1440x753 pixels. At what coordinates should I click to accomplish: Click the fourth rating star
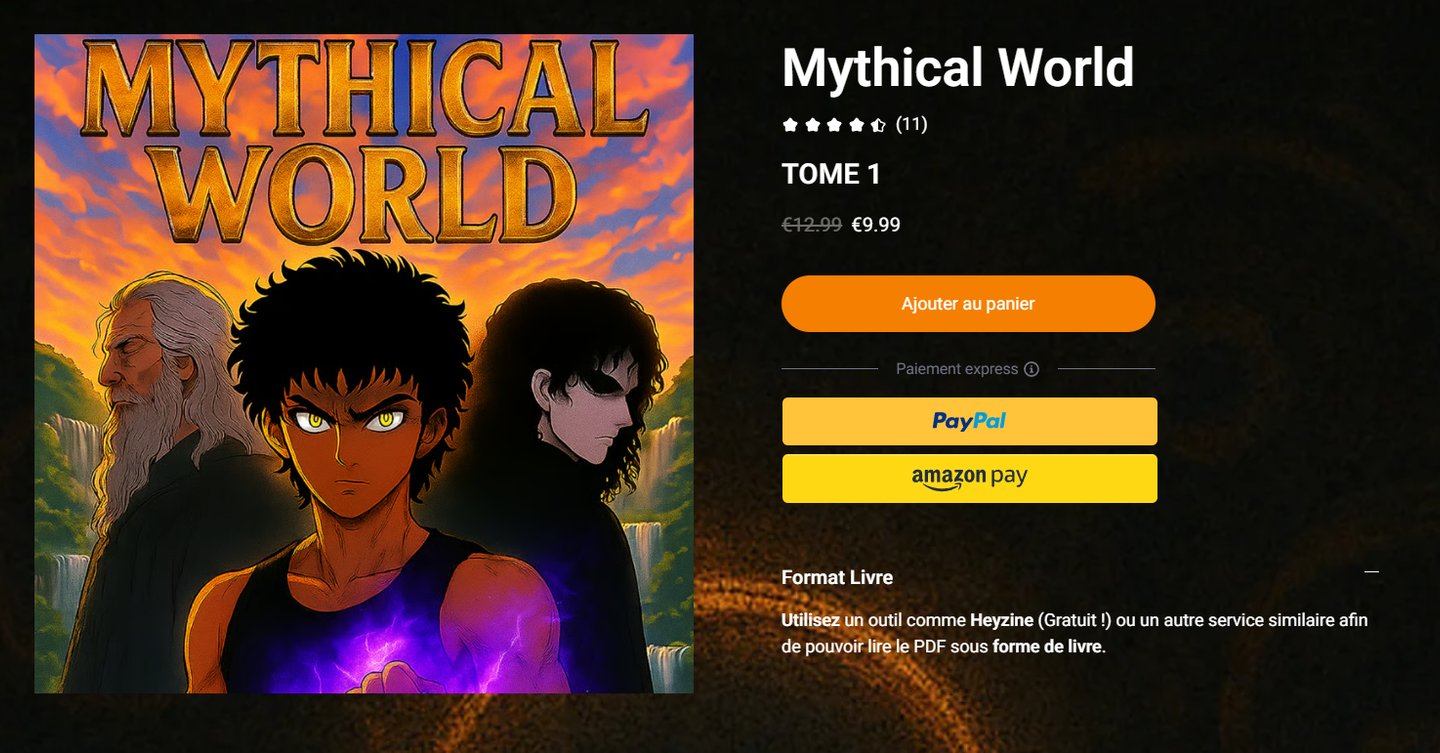856,125
